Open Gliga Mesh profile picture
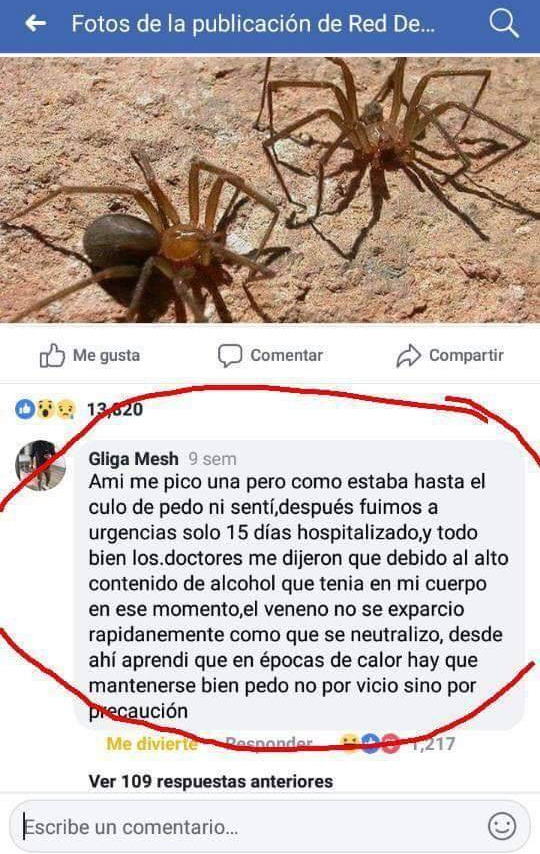The height and width of the screenshot is (854, 540). click(x=40, y=465)
